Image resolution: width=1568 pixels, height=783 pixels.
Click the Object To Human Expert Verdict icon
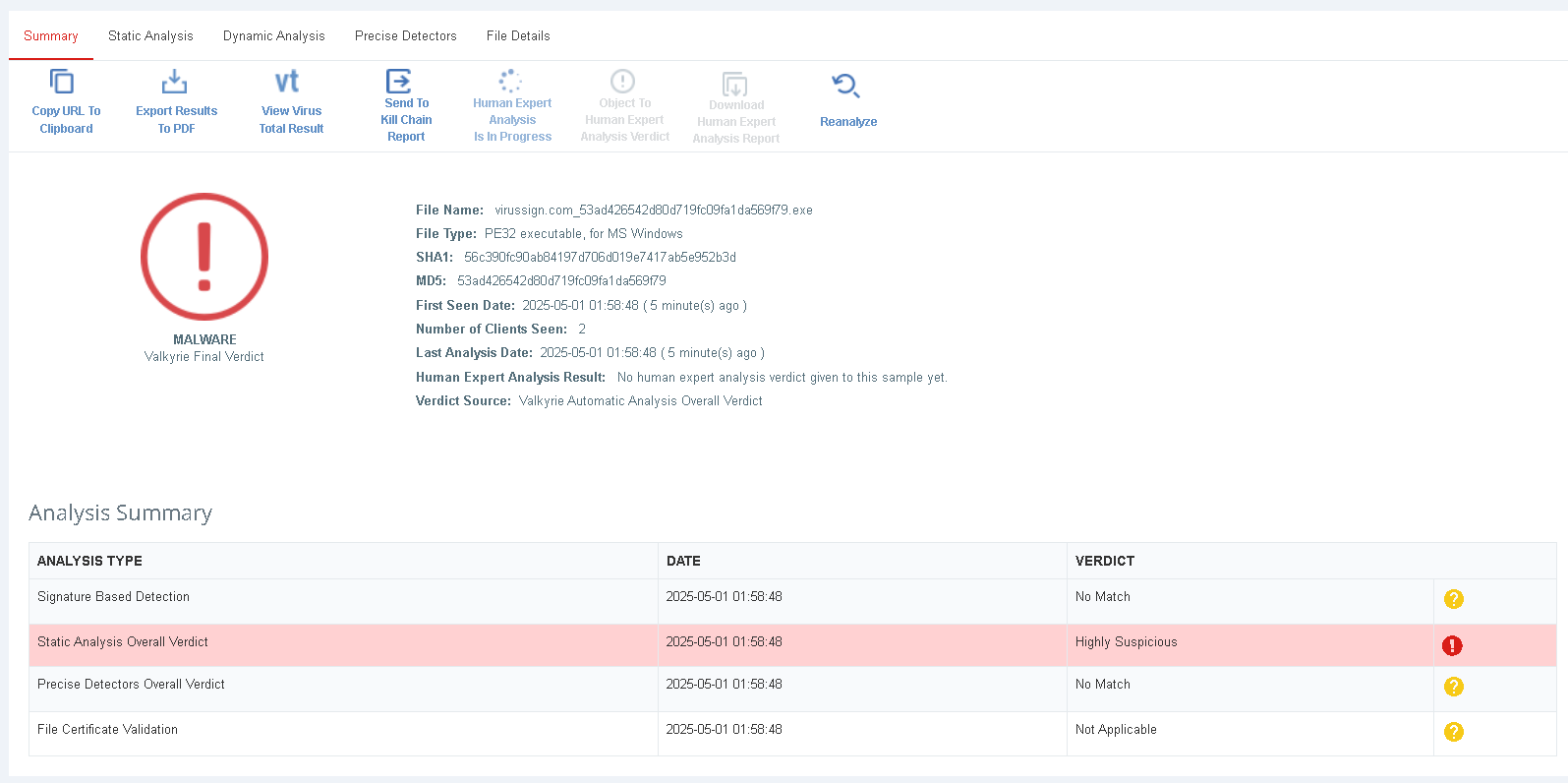click(623, 81)
